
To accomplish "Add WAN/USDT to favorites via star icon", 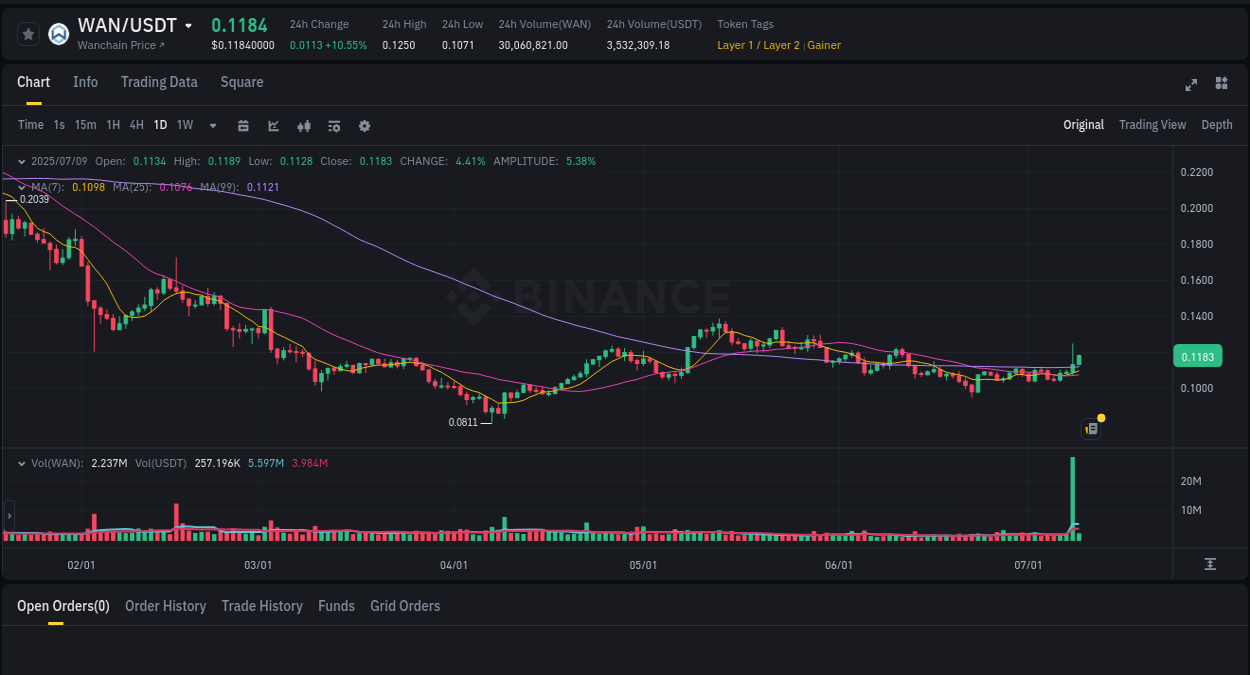I will tap(28, 33).
